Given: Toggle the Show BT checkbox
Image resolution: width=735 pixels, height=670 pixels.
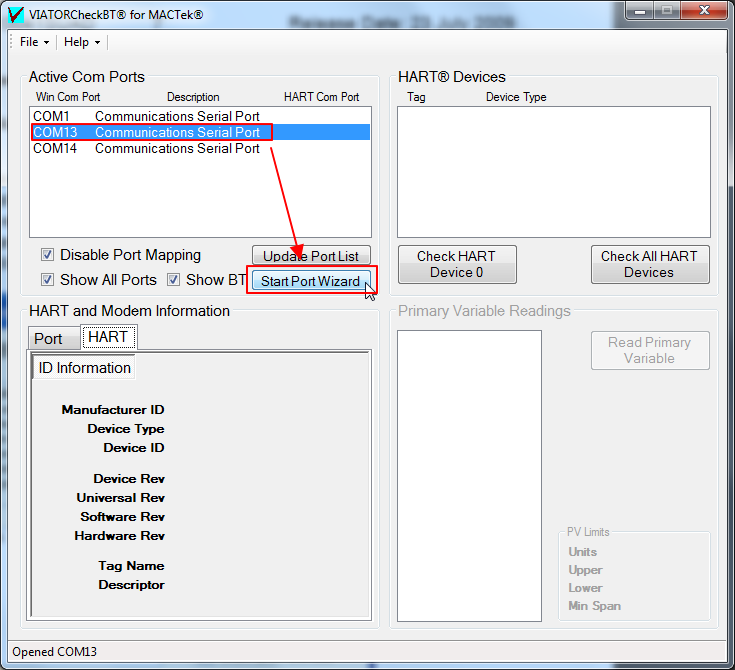Looking at the screenshot, I should click(173, 280).
